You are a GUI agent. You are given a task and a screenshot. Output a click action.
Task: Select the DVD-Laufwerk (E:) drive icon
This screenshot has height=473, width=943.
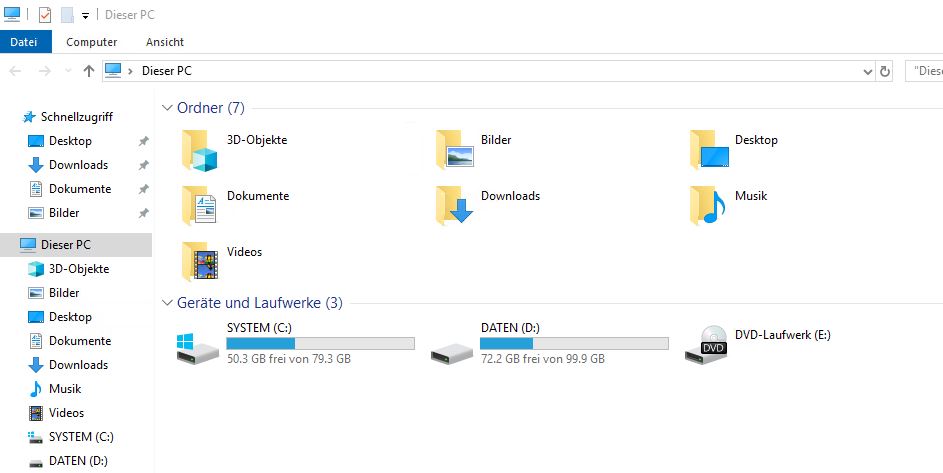[706, 344]
